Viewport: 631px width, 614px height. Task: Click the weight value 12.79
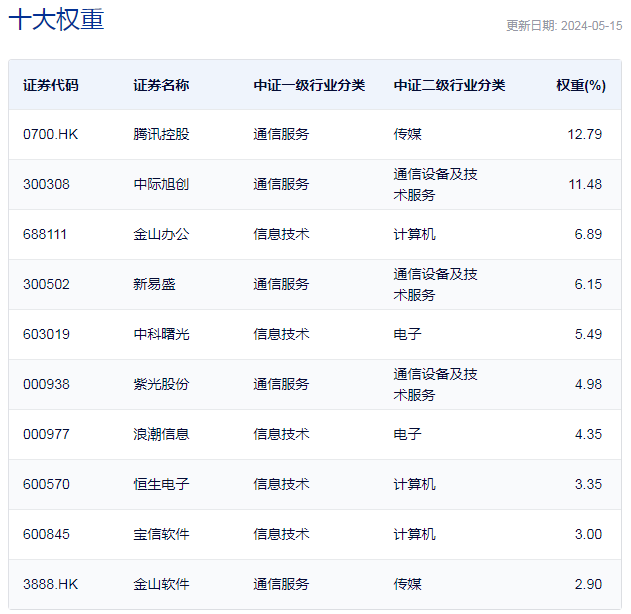click(x=585, y=134)
